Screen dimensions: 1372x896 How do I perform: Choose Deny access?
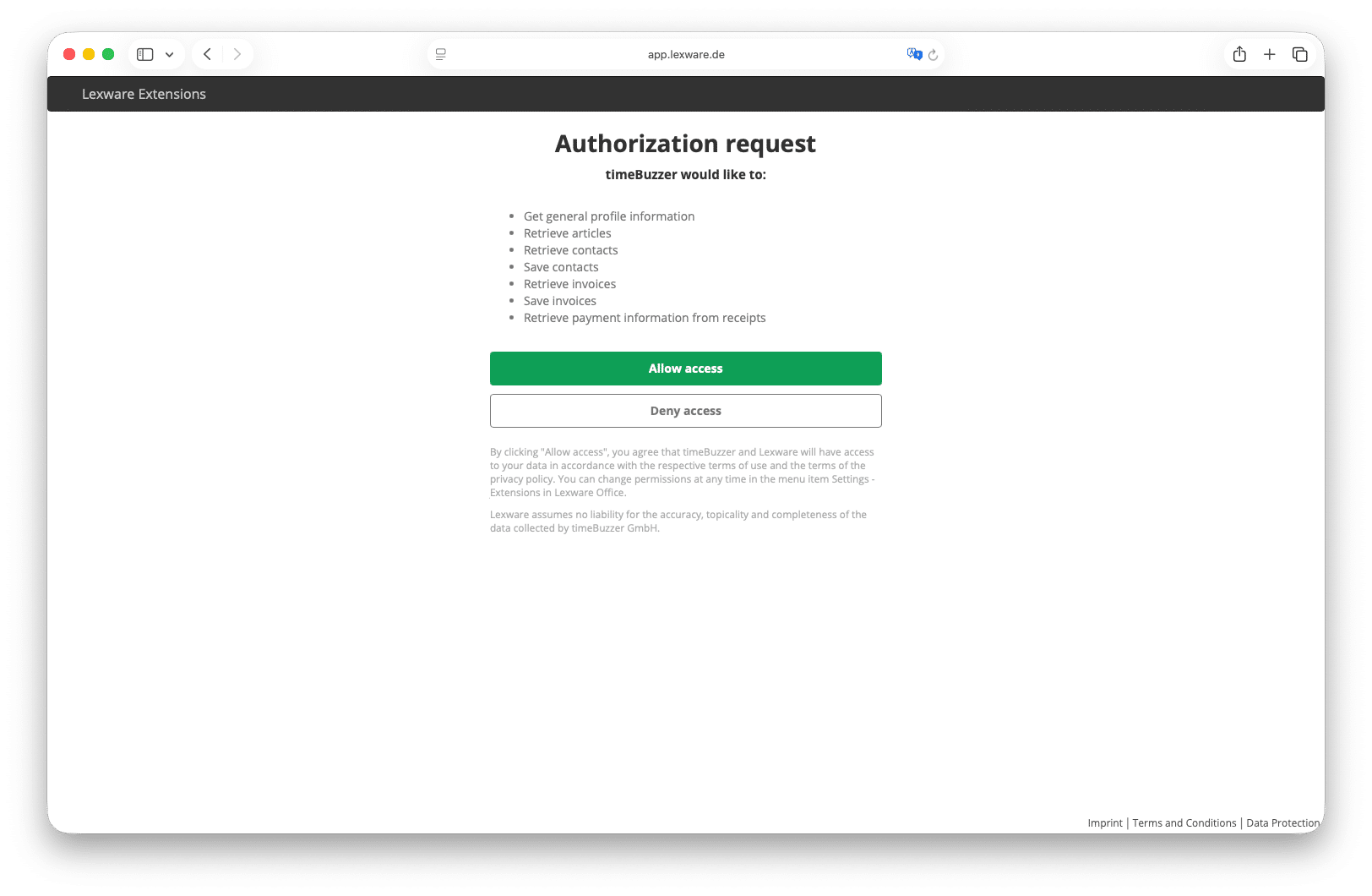tap(685, 411)
